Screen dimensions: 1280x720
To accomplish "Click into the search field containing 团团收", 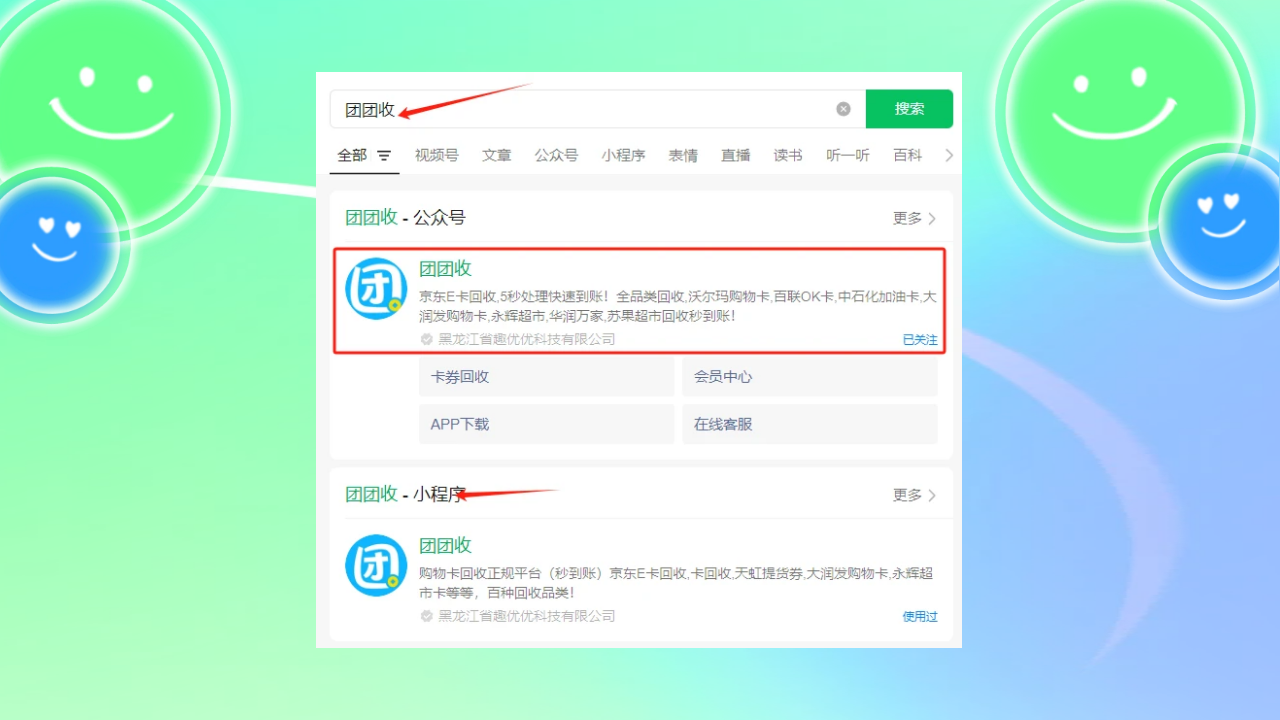I will (x=598, y=109).
